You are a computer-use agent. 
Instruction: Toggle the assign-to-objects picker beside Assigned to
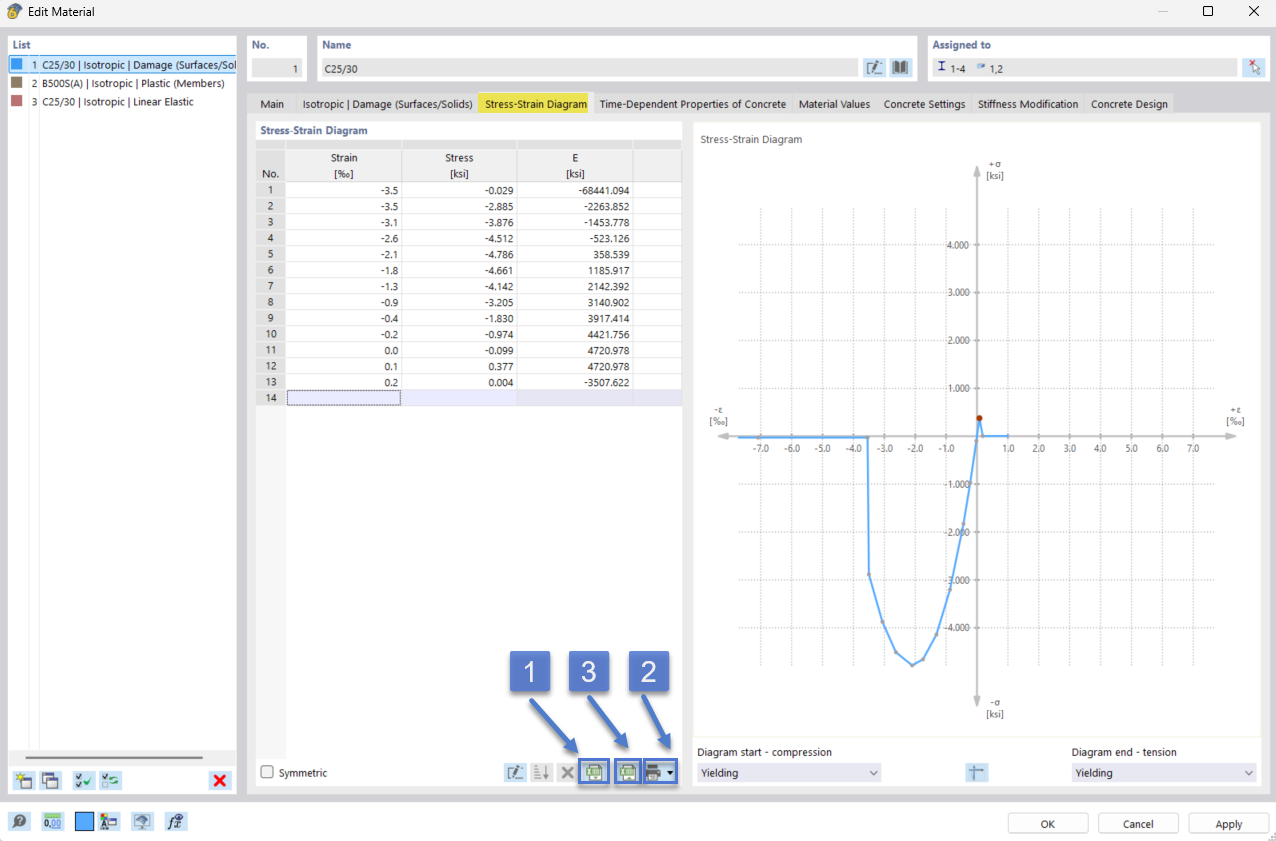1254,67
